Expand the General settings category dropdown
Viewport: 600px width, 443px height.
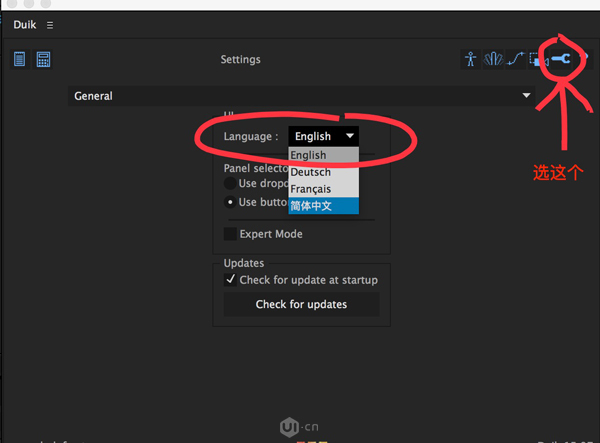302,96
